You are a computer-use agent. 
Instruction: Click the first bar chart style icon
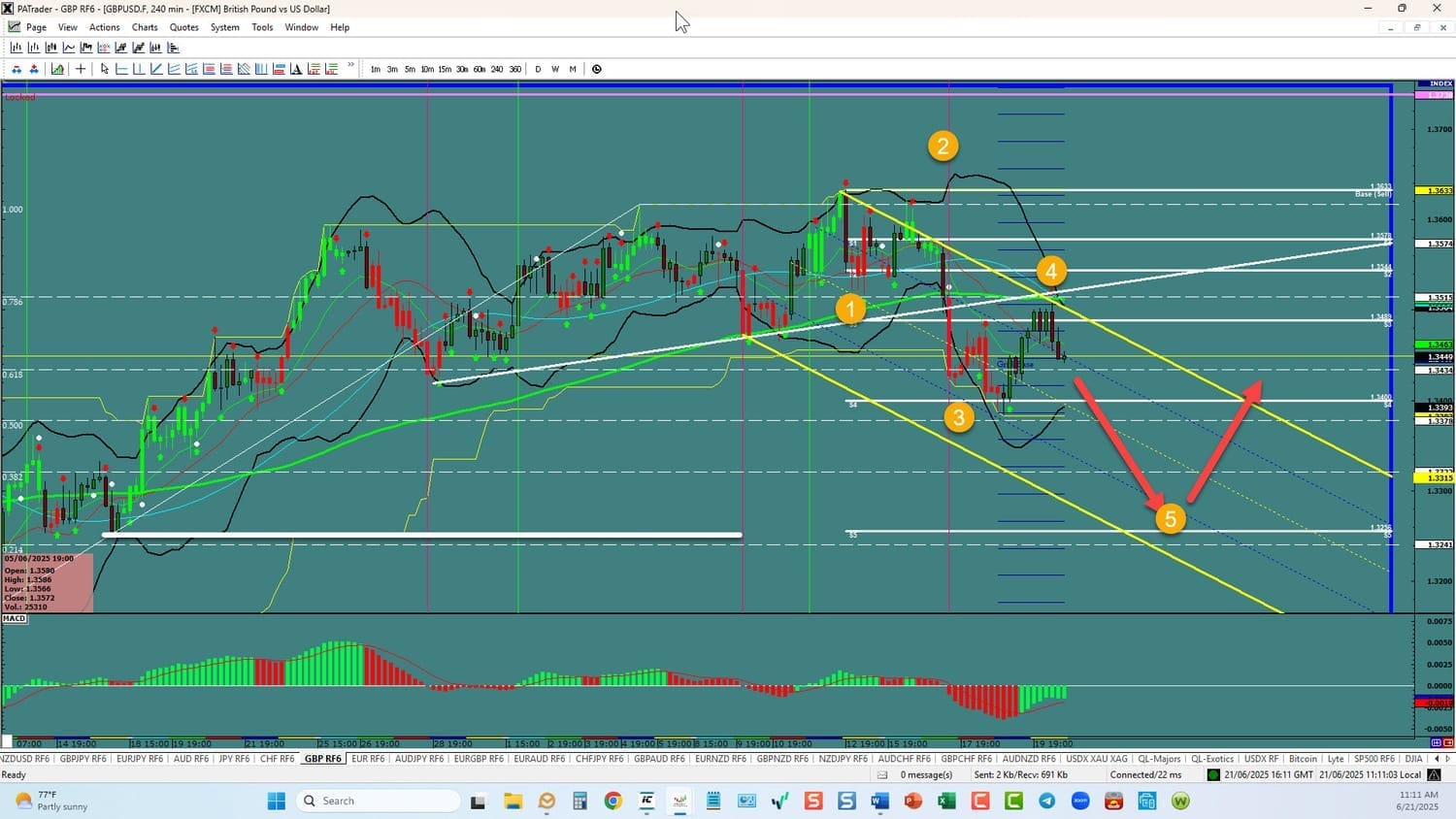point(17,47)
